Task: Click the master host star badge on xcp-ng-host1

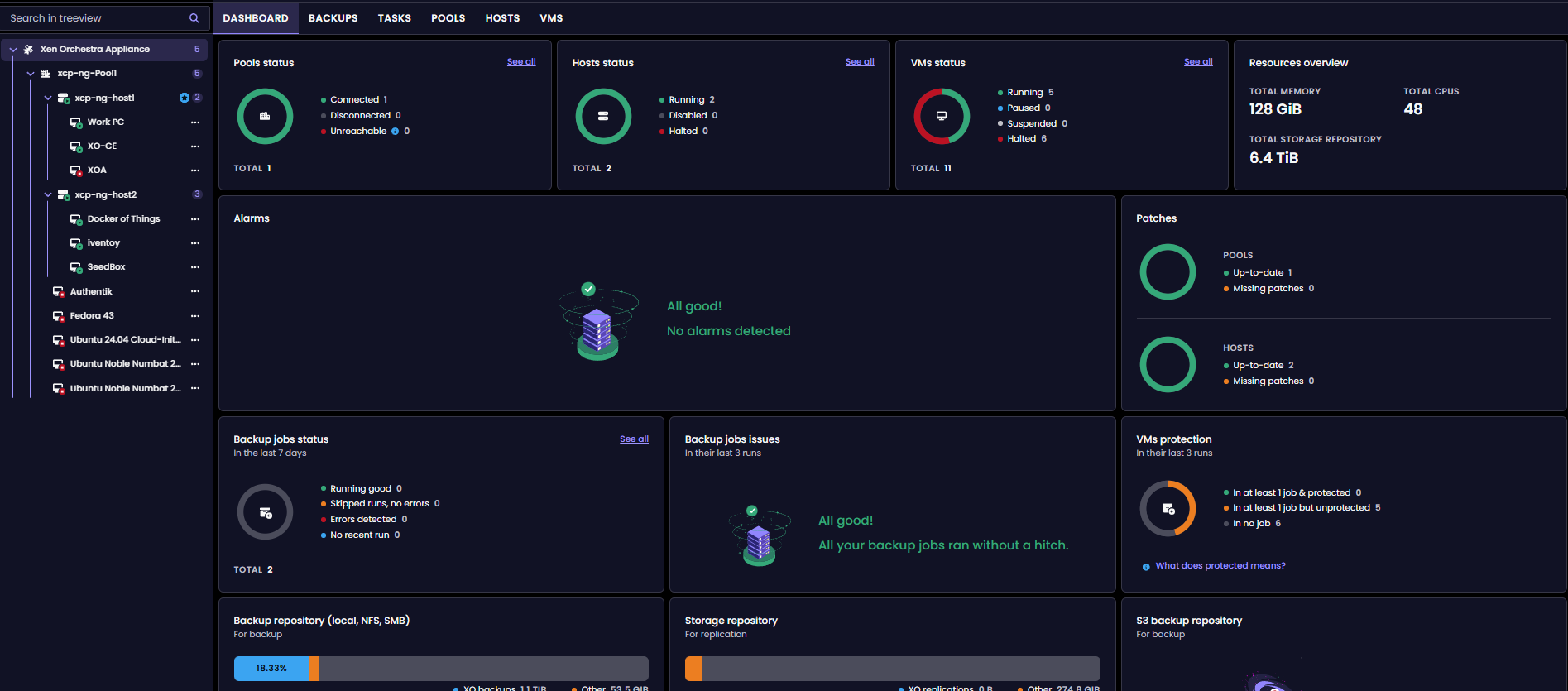Action: point(185,98)
